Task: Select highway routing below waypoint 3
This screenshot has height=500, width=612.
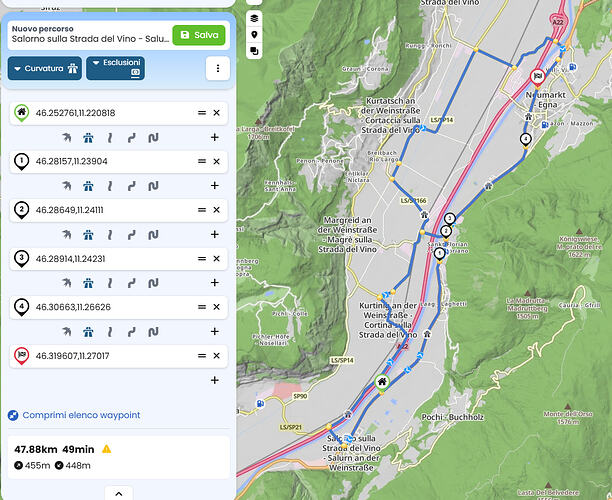Action: 88,283
